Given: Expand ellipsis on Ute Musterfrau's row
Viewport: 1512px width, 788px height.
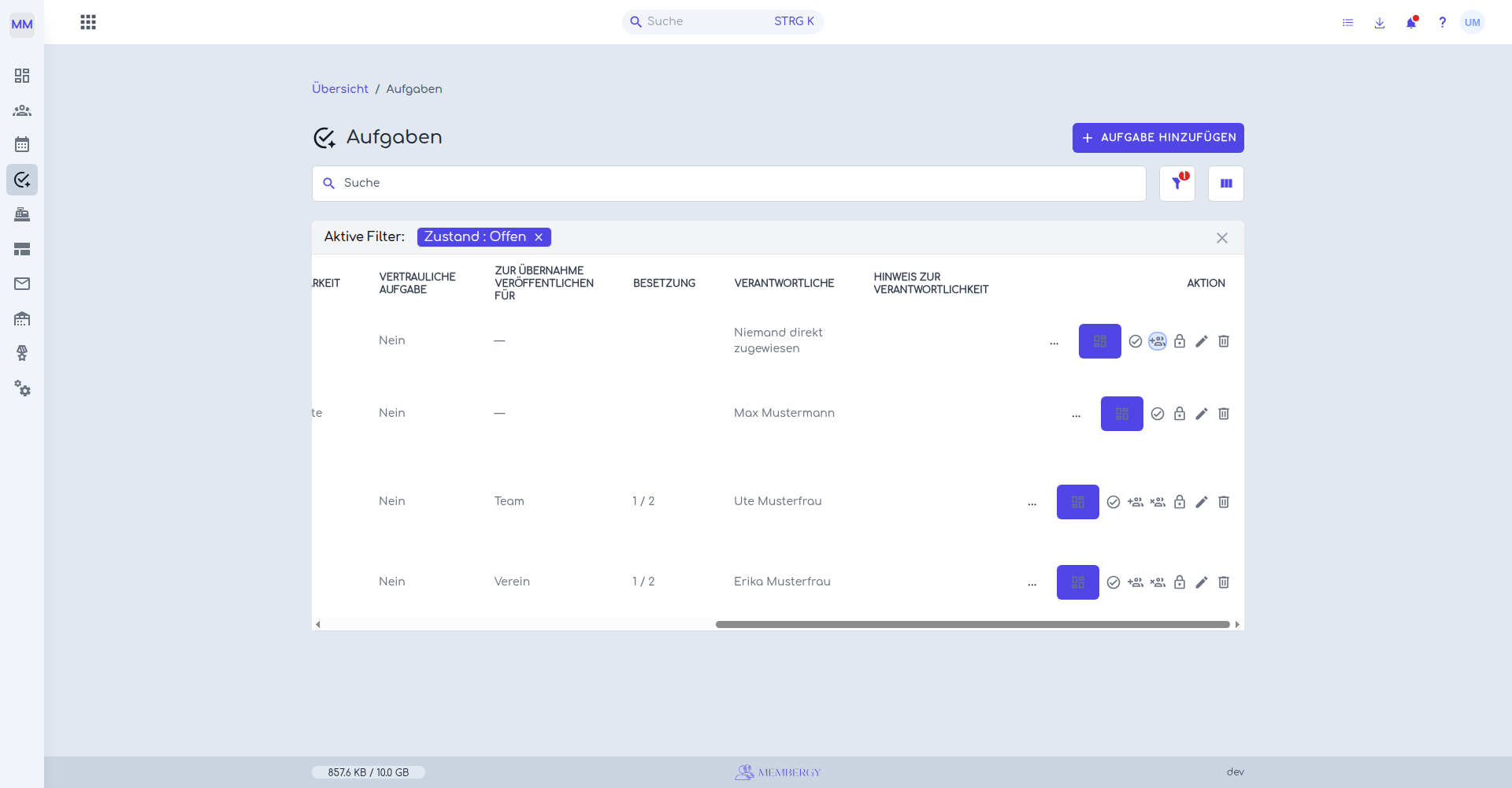Looking at the screenshot, I should [1032, 502].
